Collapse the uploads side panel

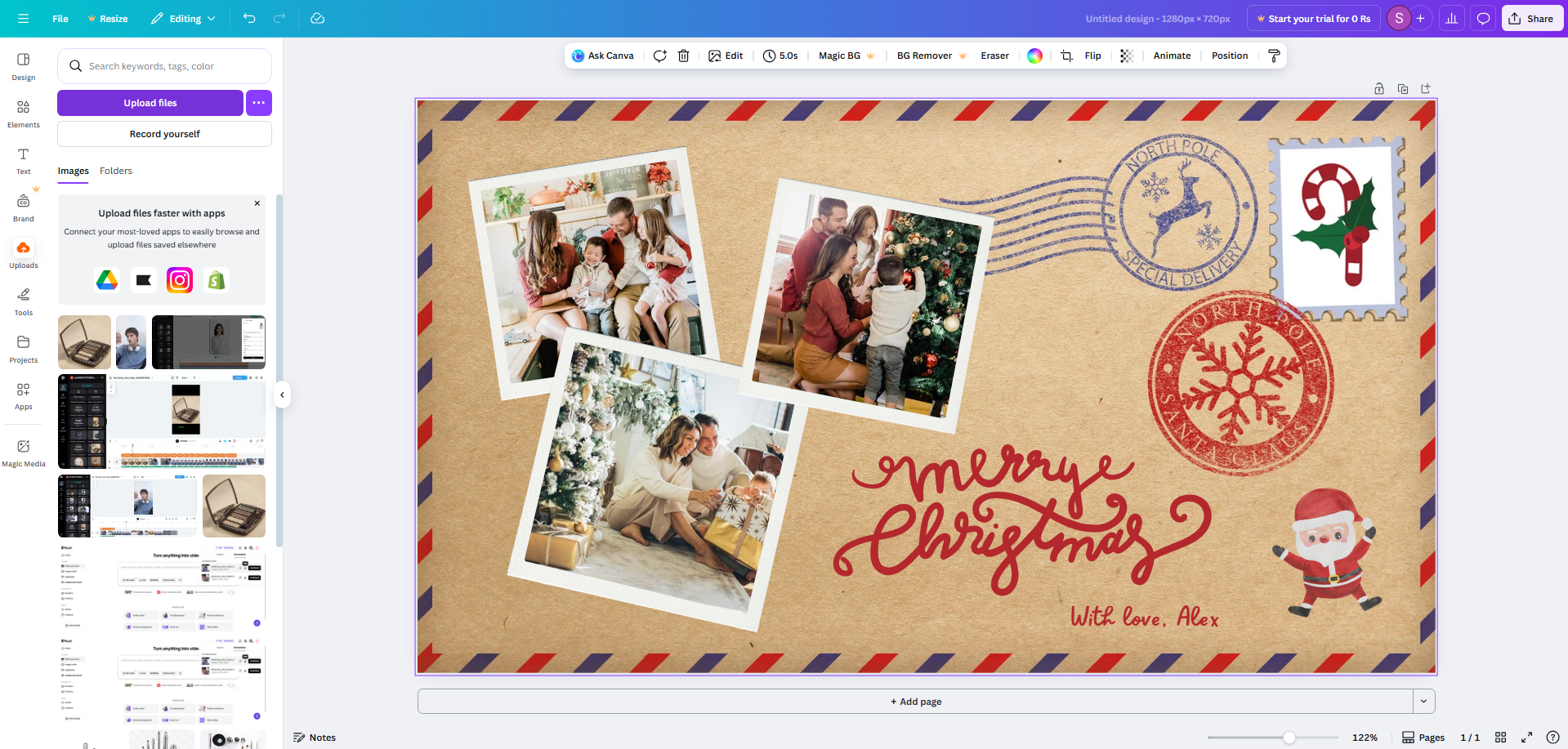point(282,395)
